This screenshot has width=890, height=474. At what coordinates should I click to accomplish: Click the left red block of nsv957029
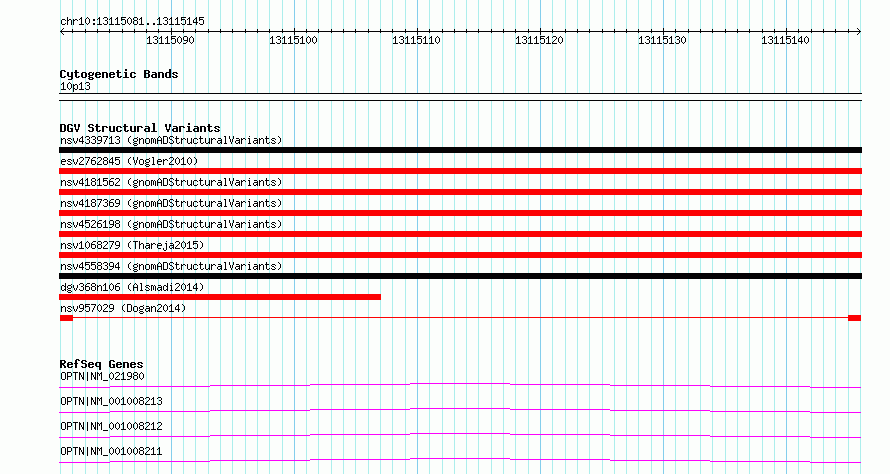coord(66,318)
